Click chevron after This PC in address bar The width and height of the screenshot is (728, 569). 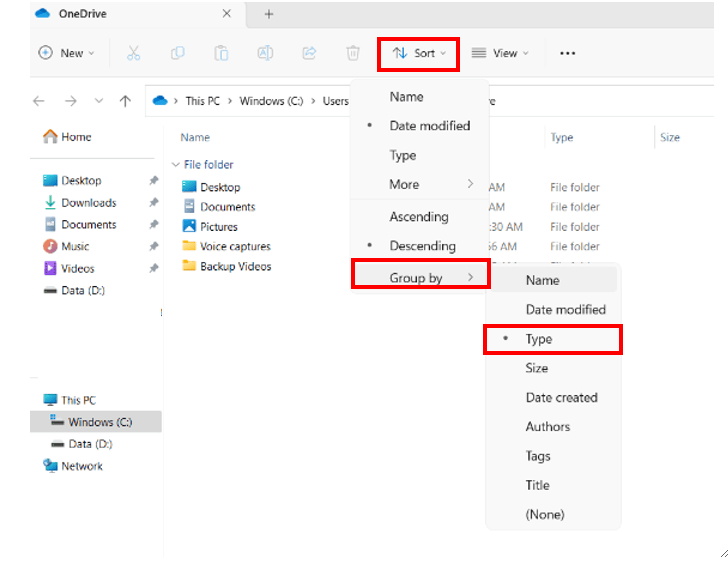tap(230, 101)
